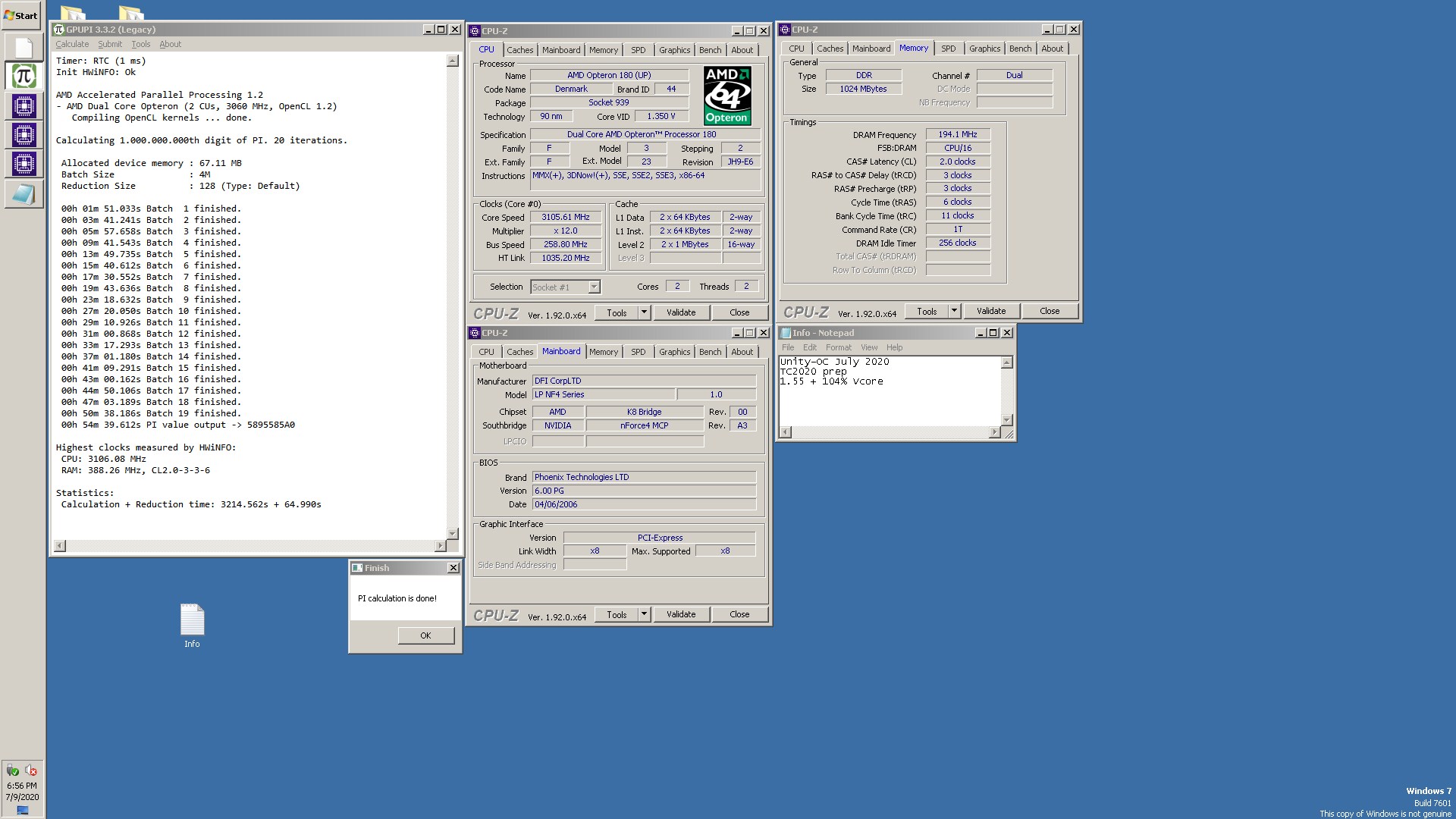Click the show desktop icon below the date
The image size is (1456, 819).
(23, 810)
